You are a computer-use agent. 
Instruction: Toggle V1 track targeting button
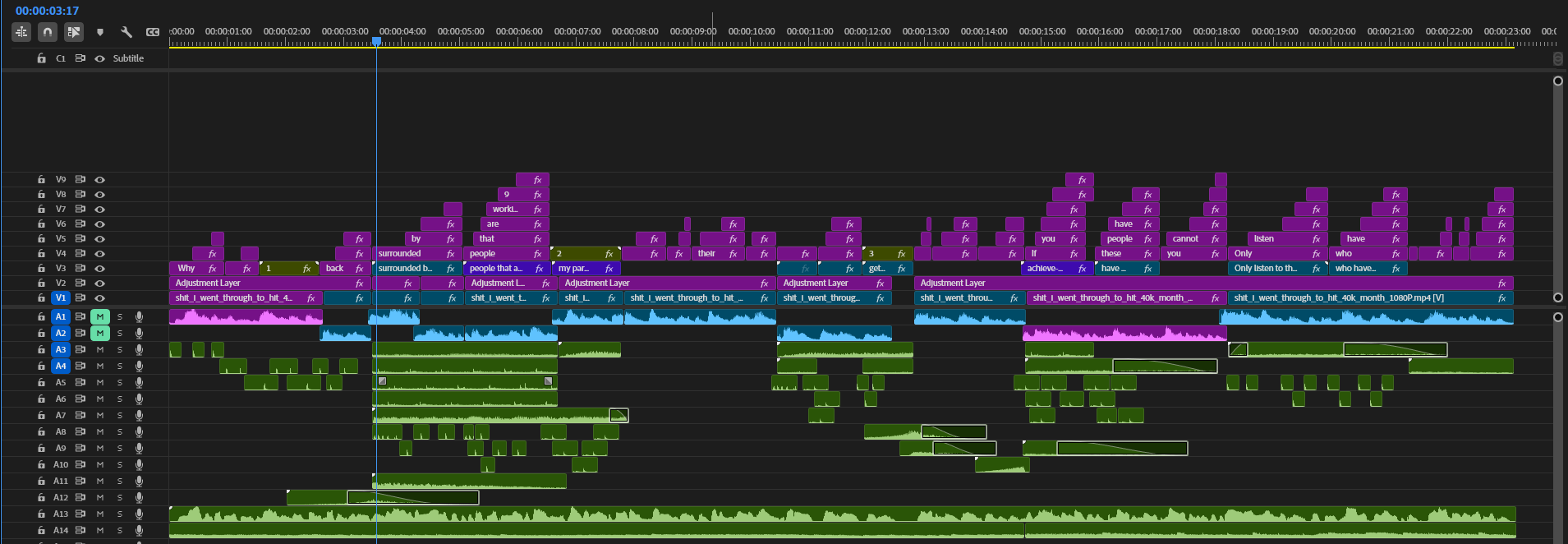[x=61, y=297]
